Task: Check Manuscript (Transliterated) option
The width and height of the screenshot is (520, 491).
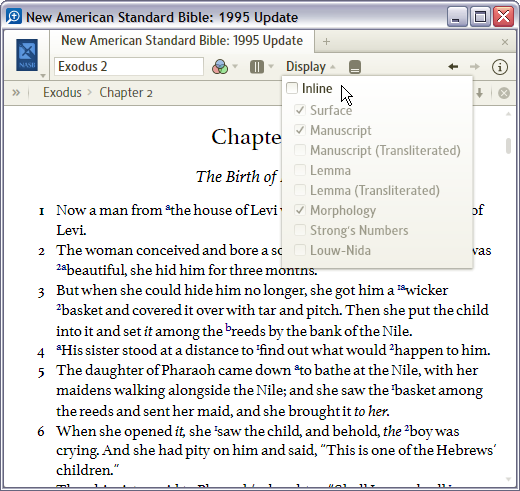Action: pos(300,150)
